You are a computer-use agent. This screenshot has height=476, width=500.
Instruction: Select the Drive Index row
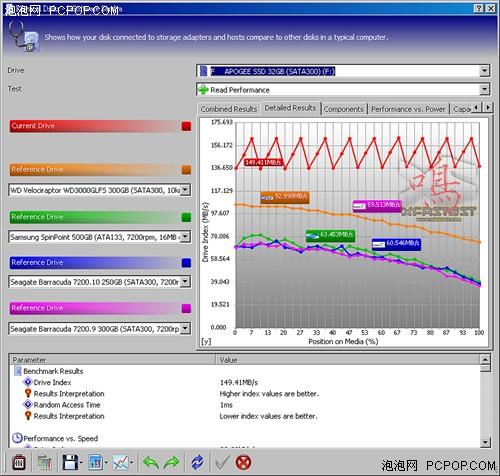point(52,382)
